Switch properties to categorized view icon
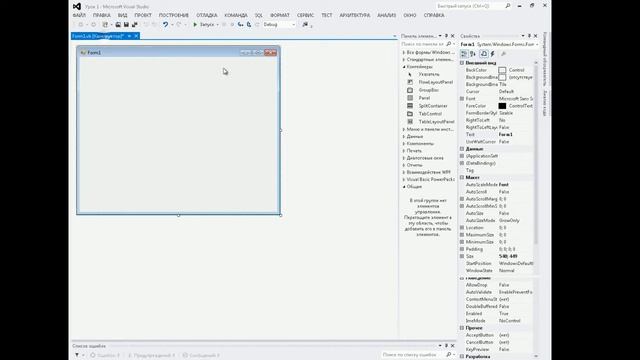The width and height of the screenshot is (640, 360). (x=464, y=54)
